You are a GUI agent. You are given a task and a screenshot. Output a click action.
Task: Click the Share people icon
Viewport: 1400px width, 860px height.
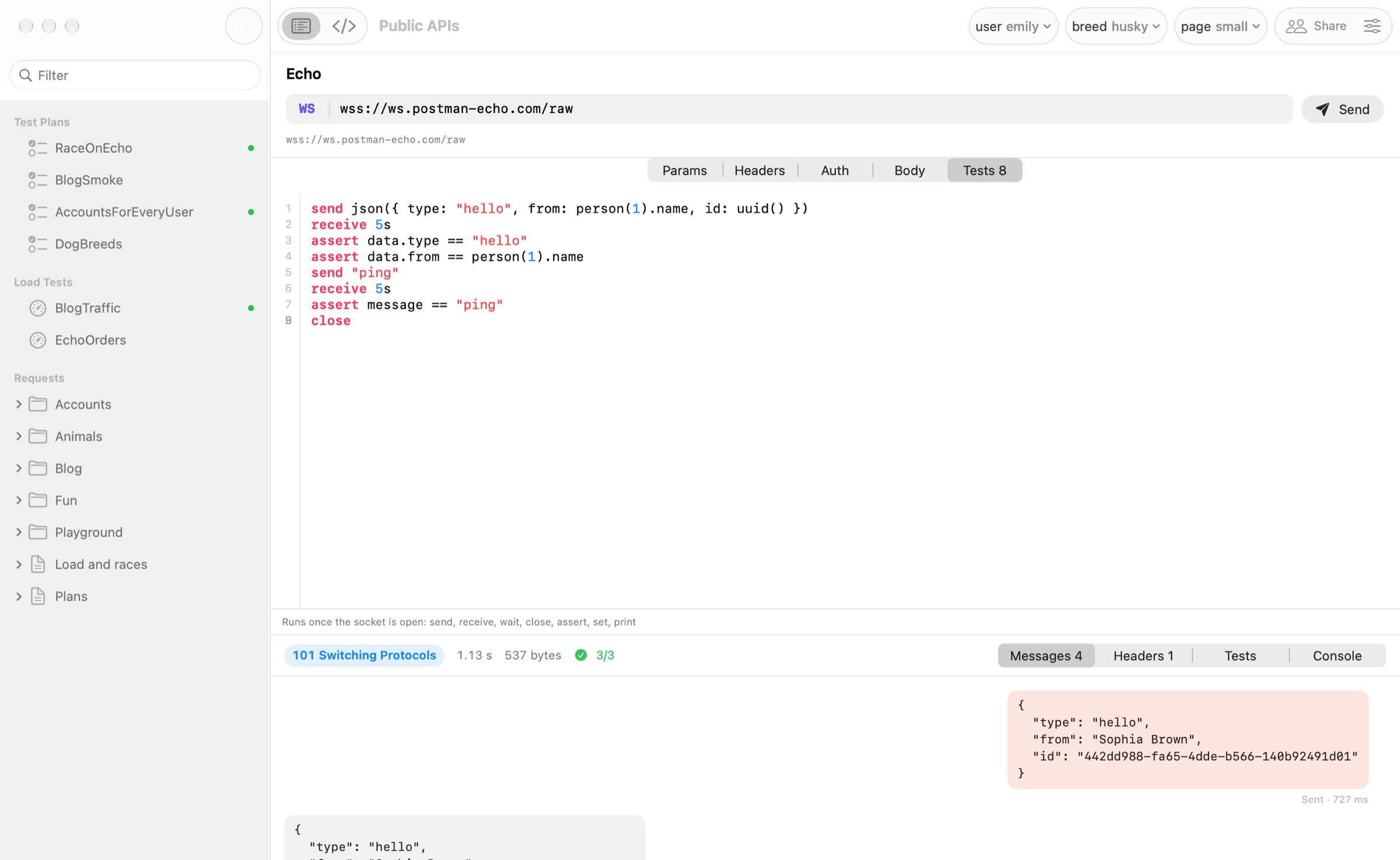pyautogui.click(x=1296, y=26)
